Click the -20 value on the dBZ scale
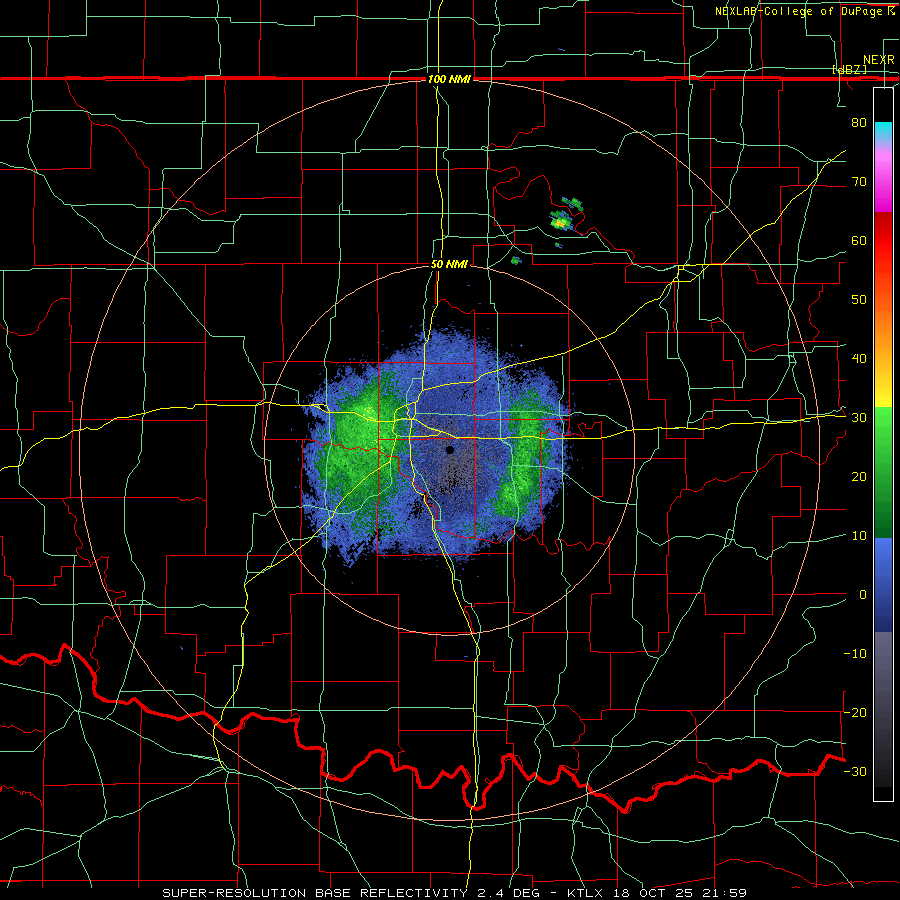The width and height of the screenshot is (900, 900). tap(855, 712)
